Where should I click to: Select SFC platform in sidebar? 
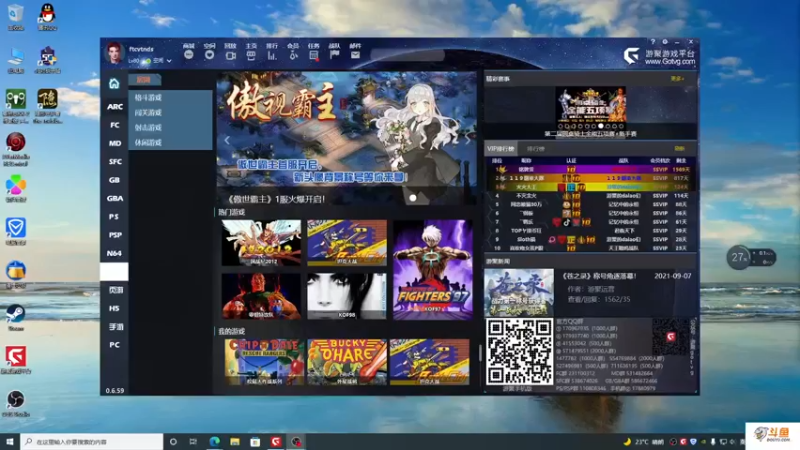(115, 162)
